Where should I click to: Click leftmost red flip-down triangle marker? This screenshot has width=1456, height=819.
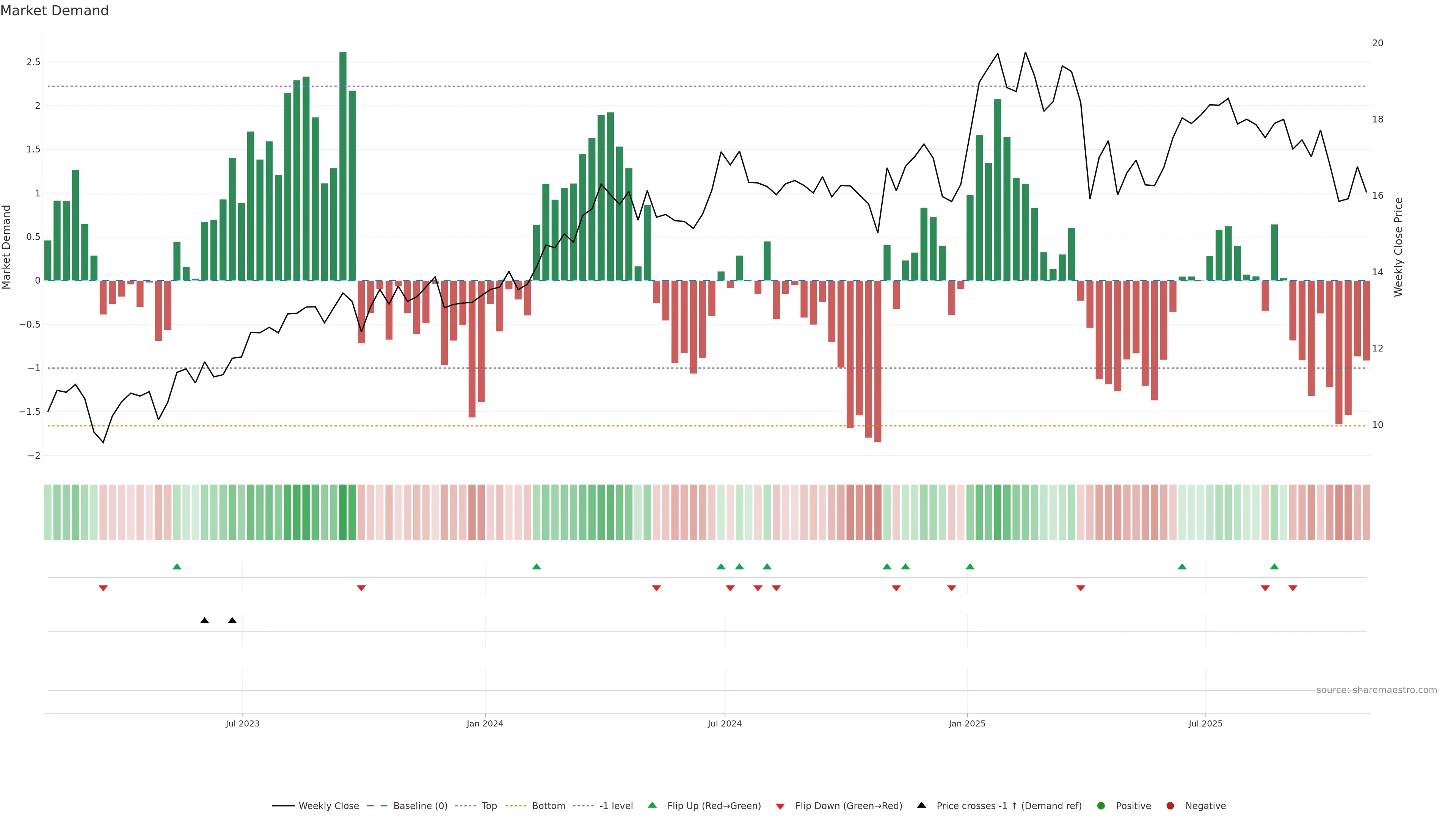coord(103,588)
